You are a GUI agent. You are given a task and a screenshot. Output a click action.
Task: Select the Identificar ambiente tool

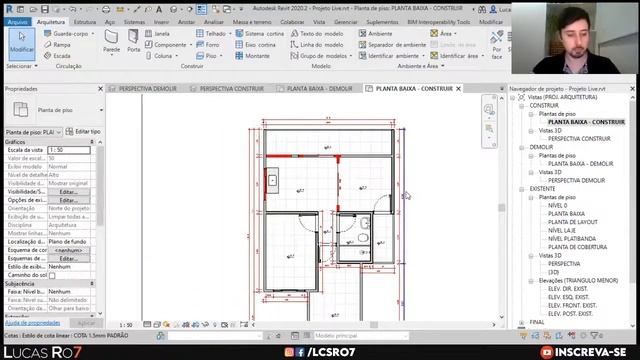tap(389, 56)
